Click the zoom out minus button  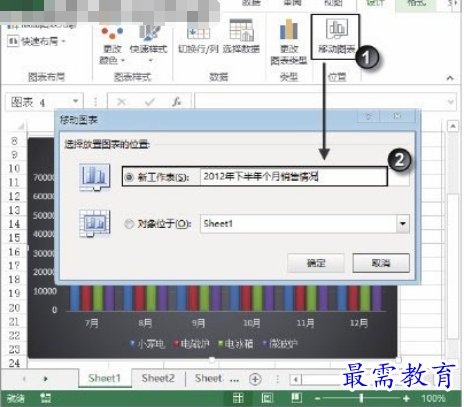point(318,398)
